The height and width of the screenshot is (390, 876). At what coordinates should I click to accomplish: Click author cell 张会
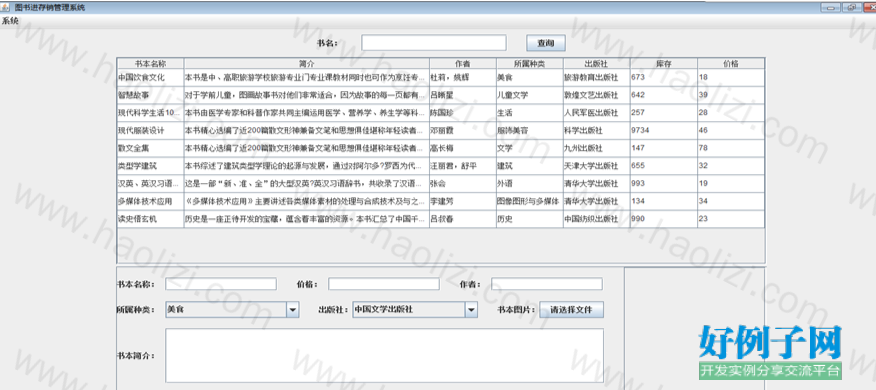click(x=463, y=184)
